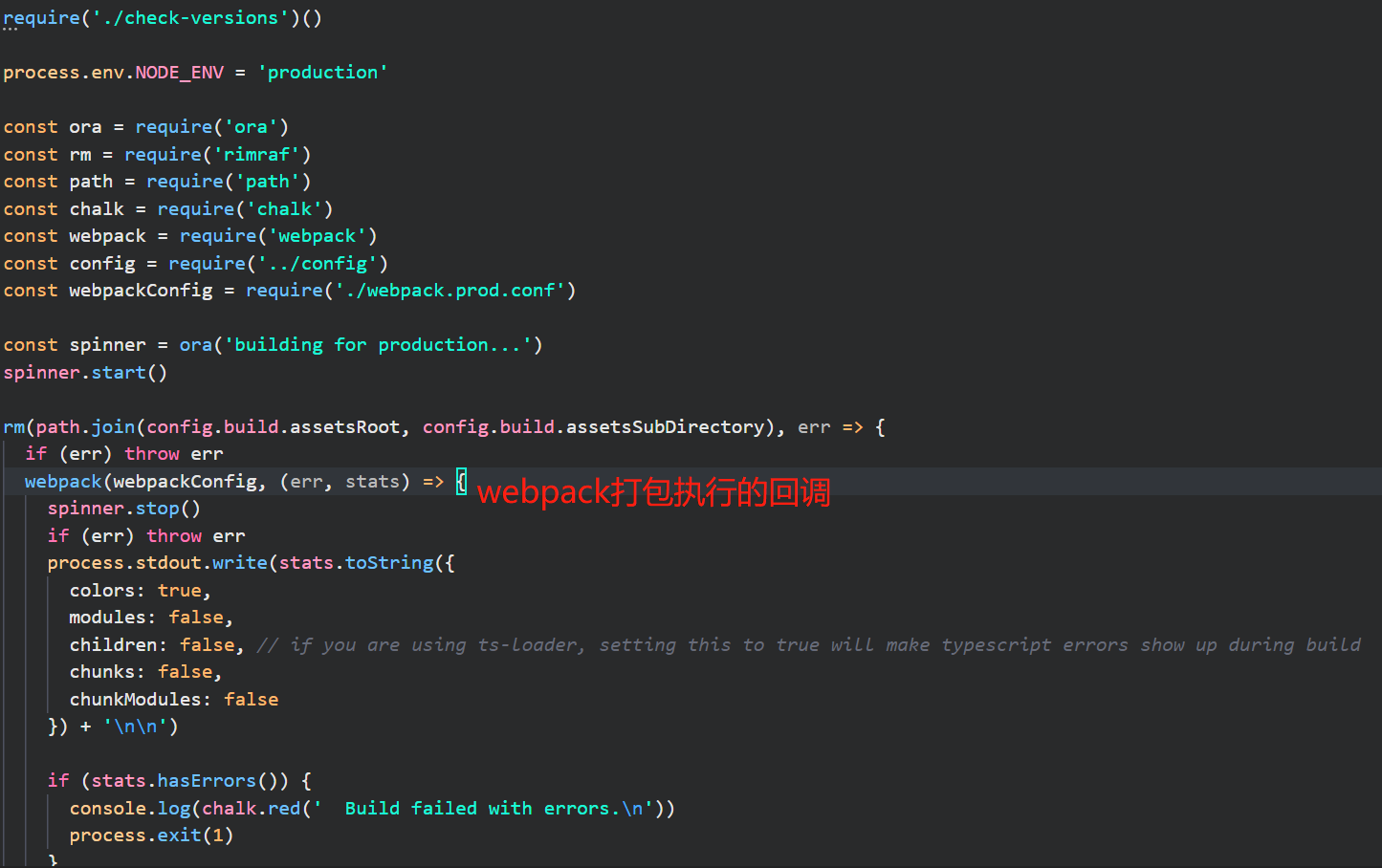The image size is (1382, 868).
Task: Select the '\n\n' string literal
Action: [135, 727]
